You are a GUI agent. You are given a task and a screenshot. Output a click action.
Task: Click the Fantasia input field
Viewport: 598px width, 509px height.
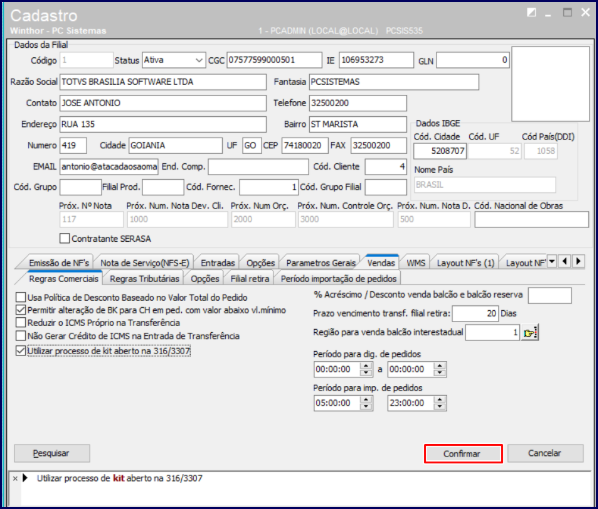pyautogui.click(x=394, y=82)
